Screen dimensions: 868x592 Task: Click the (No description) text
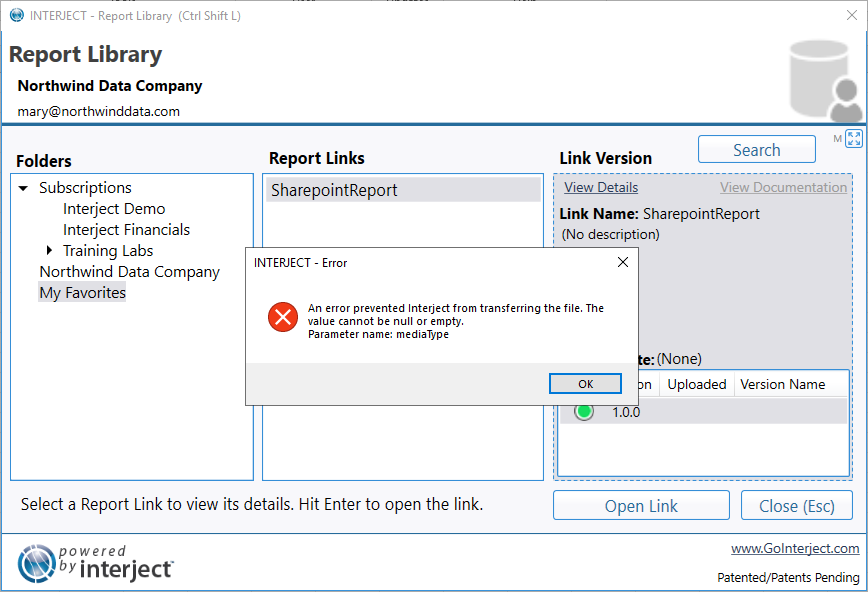611,234
